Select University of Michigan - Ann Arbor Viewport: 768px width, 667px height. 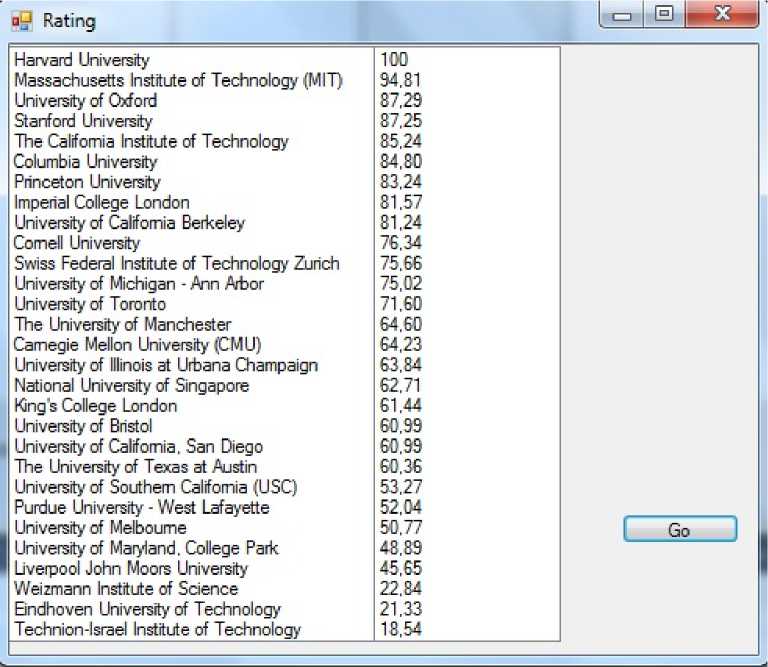(139, 284)
